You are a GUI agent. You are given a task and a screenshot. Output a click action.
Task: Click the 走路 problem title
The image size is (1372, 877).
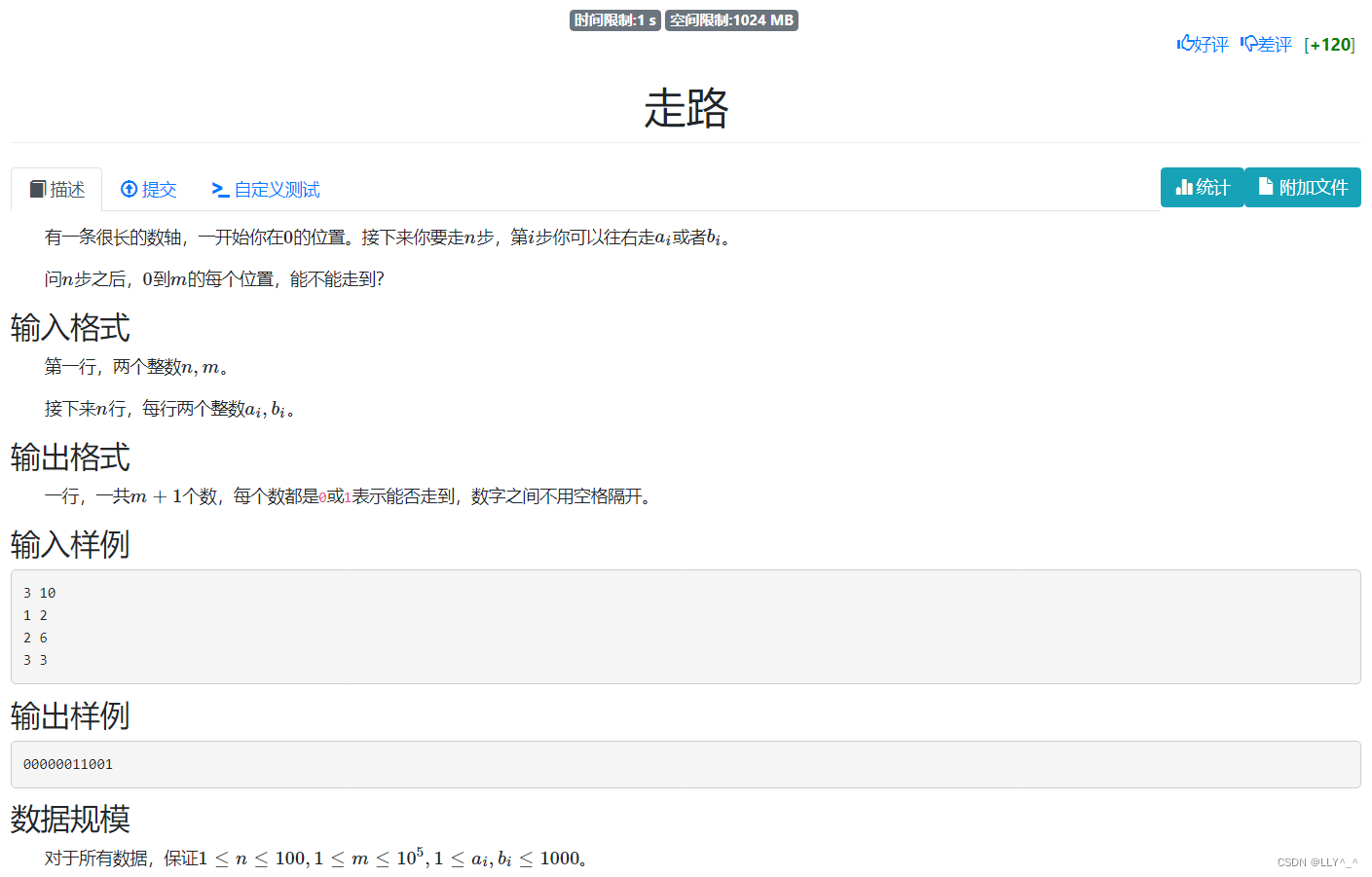coord(686,107)
